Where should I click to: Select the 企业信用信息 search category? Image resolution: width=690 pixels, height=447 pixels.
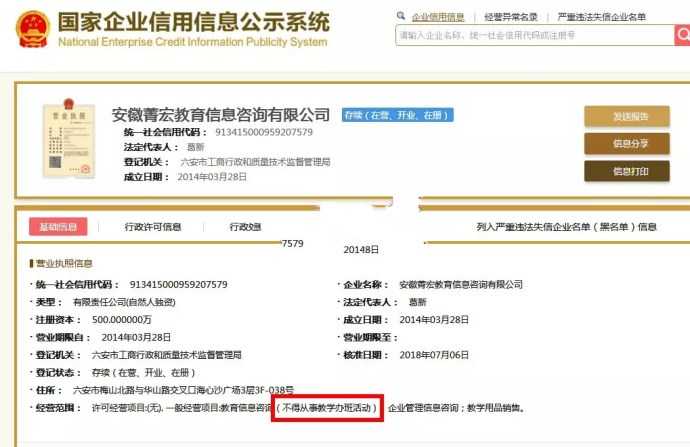pyautogui.click(x=438, y=17)
